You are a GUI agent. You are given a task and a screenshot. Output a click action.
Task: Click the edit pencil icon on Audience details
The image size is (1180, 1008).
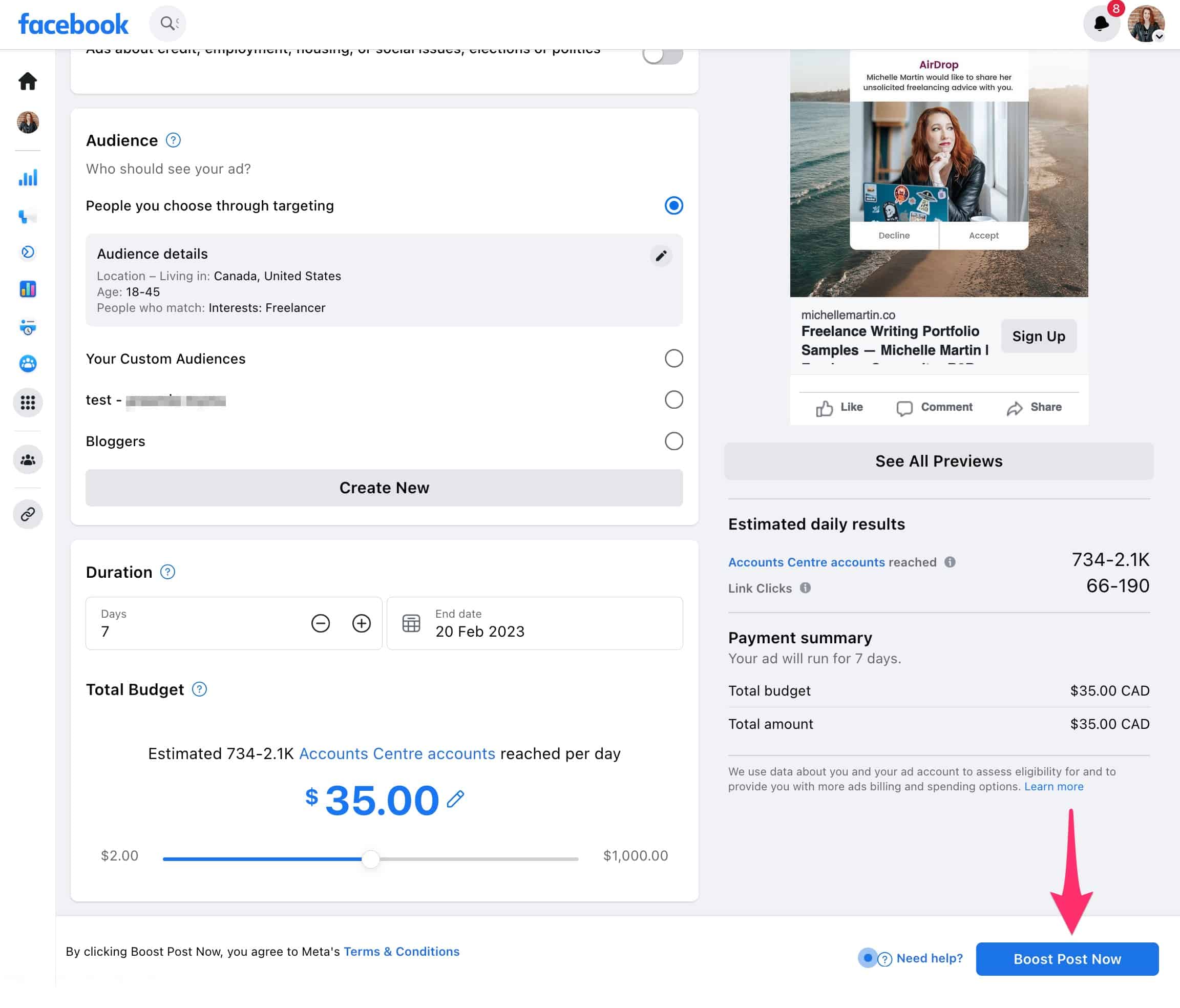pyautogui.click(x=660, y=255)
